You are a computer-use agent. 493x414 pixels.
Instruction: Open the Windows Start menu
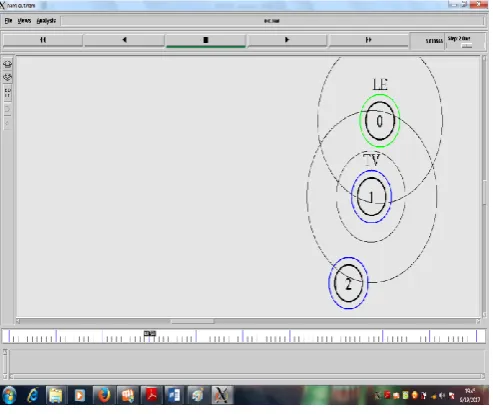pos(9,395)
